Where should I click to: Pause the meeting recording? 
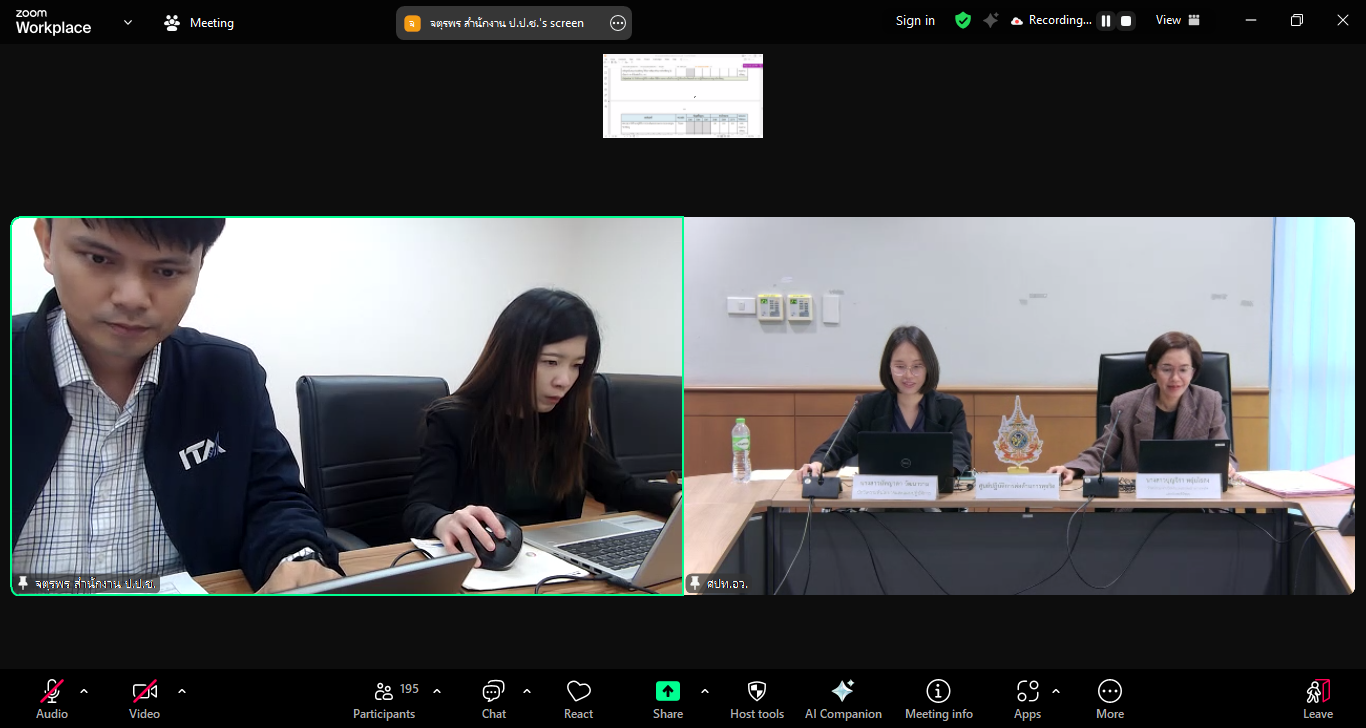pyautogui.click(x=1106, y=21)
